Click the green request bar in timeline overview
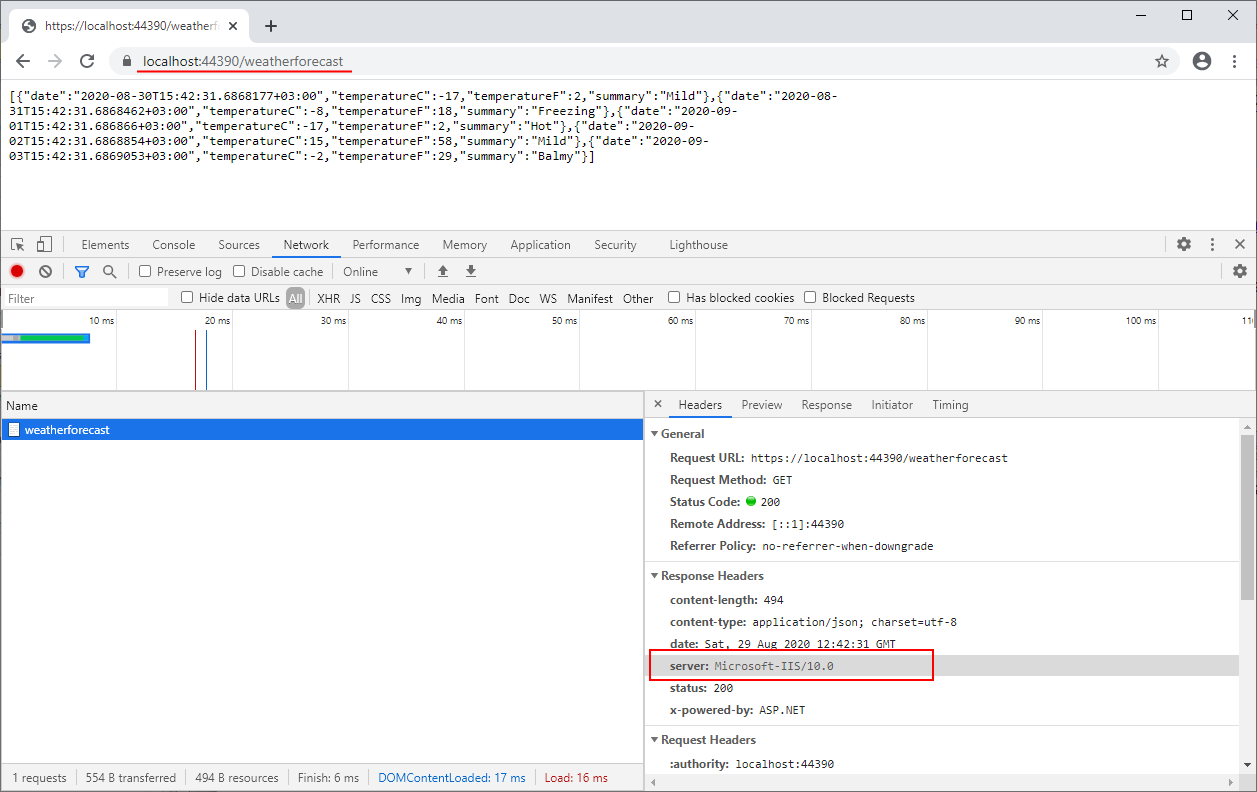The height and width of the screenshot is (792, 1257). 54,338
